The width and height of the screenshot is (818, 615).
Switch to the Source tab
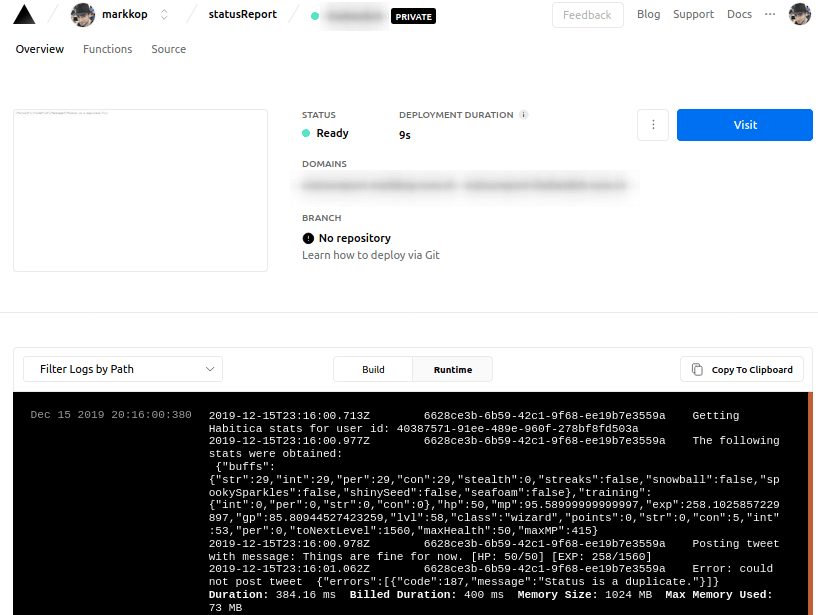[x=169, y=49]
